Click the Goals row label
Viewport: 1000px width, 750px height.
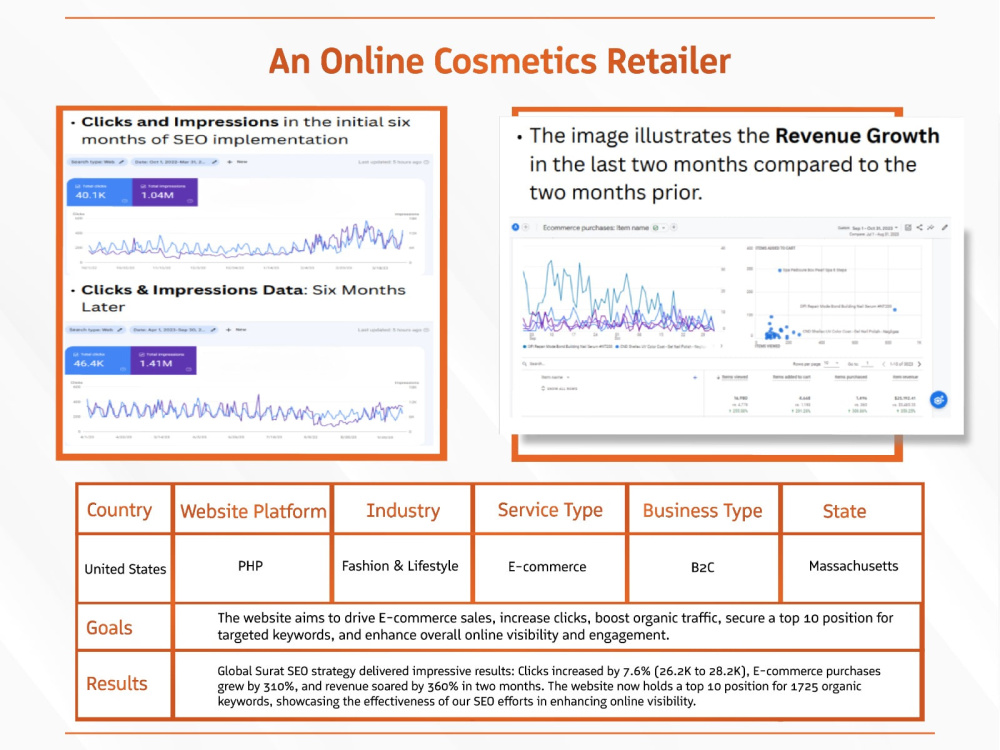tap(109, 628)
